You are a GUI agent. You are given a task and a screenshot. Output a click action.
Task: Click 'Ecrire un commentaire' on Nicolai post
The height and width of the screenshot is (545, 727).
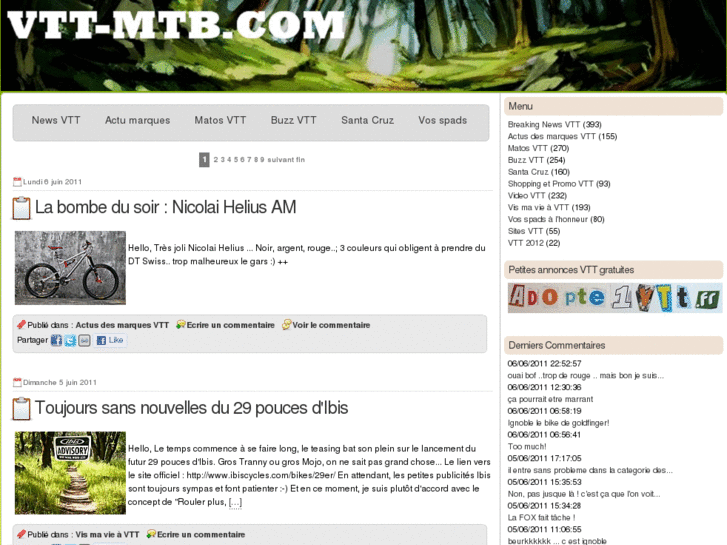pyautogui.click(x=230, y=325)
